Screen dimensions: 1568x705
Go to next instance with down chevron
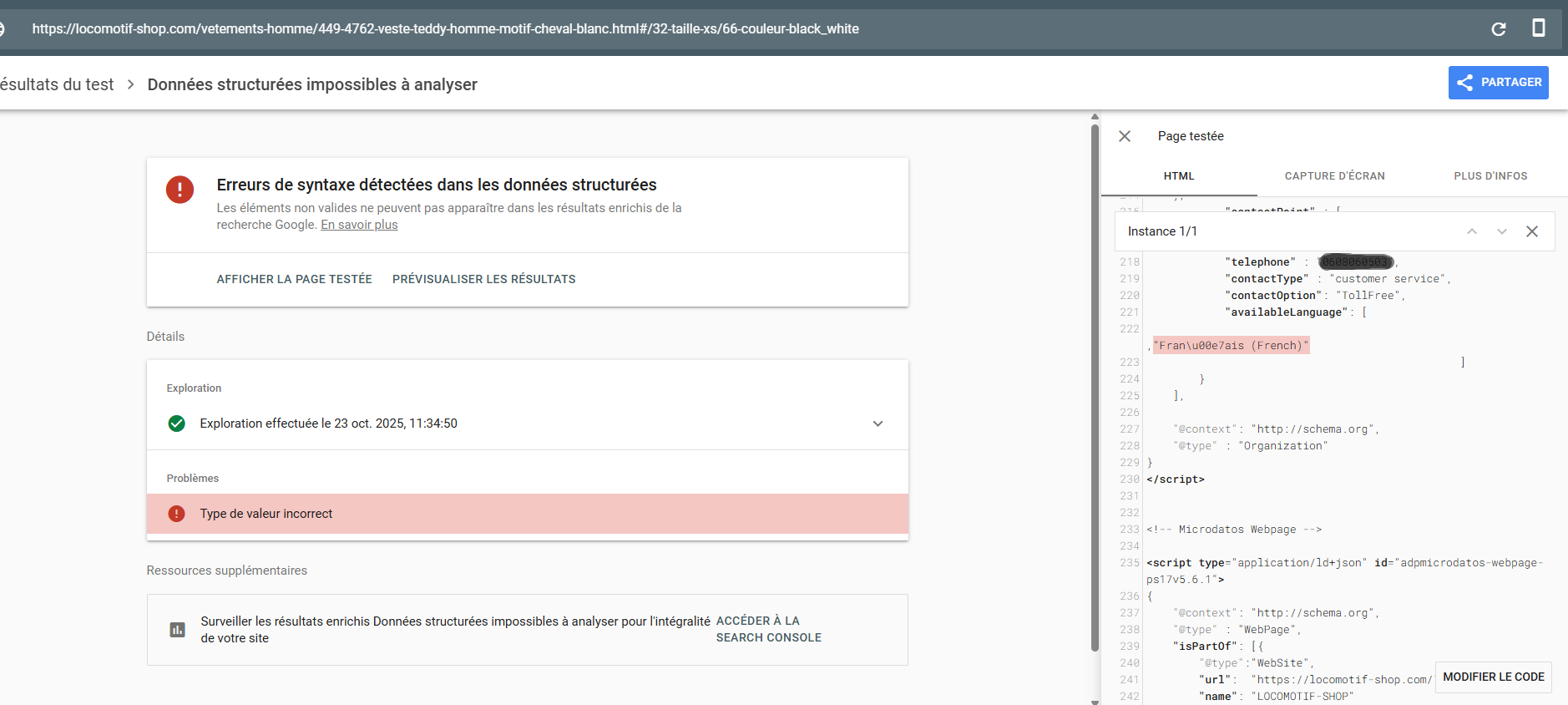coord(1502,231)
